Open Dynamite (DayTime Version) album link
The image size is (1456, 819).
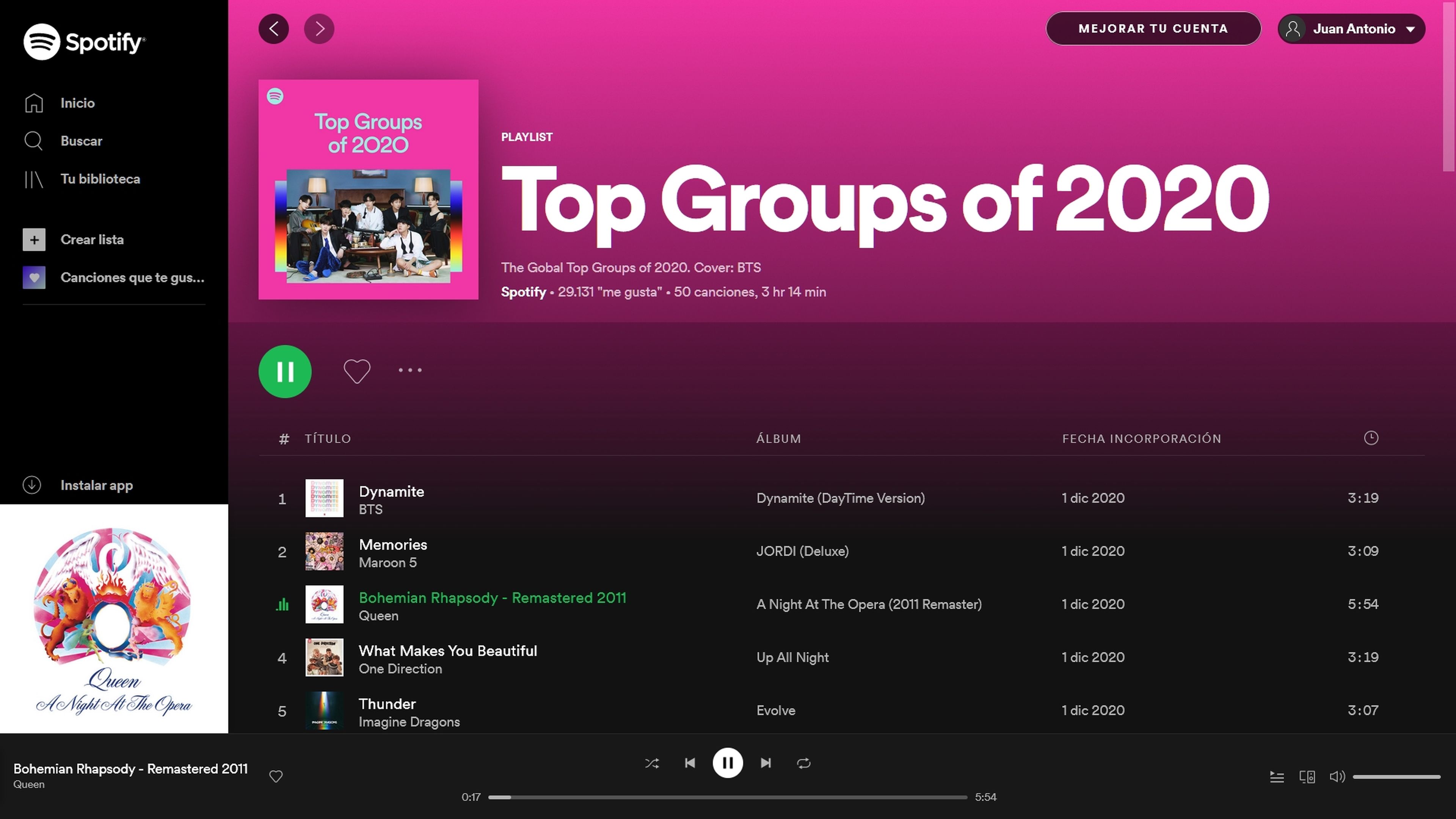click(841, 498)
